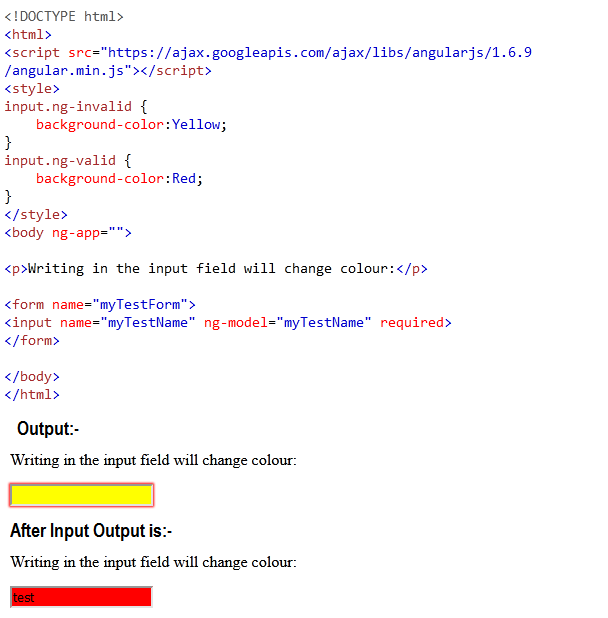Click the output paragraph above the red field
608x618 pixels.
(x=153, y=562)
